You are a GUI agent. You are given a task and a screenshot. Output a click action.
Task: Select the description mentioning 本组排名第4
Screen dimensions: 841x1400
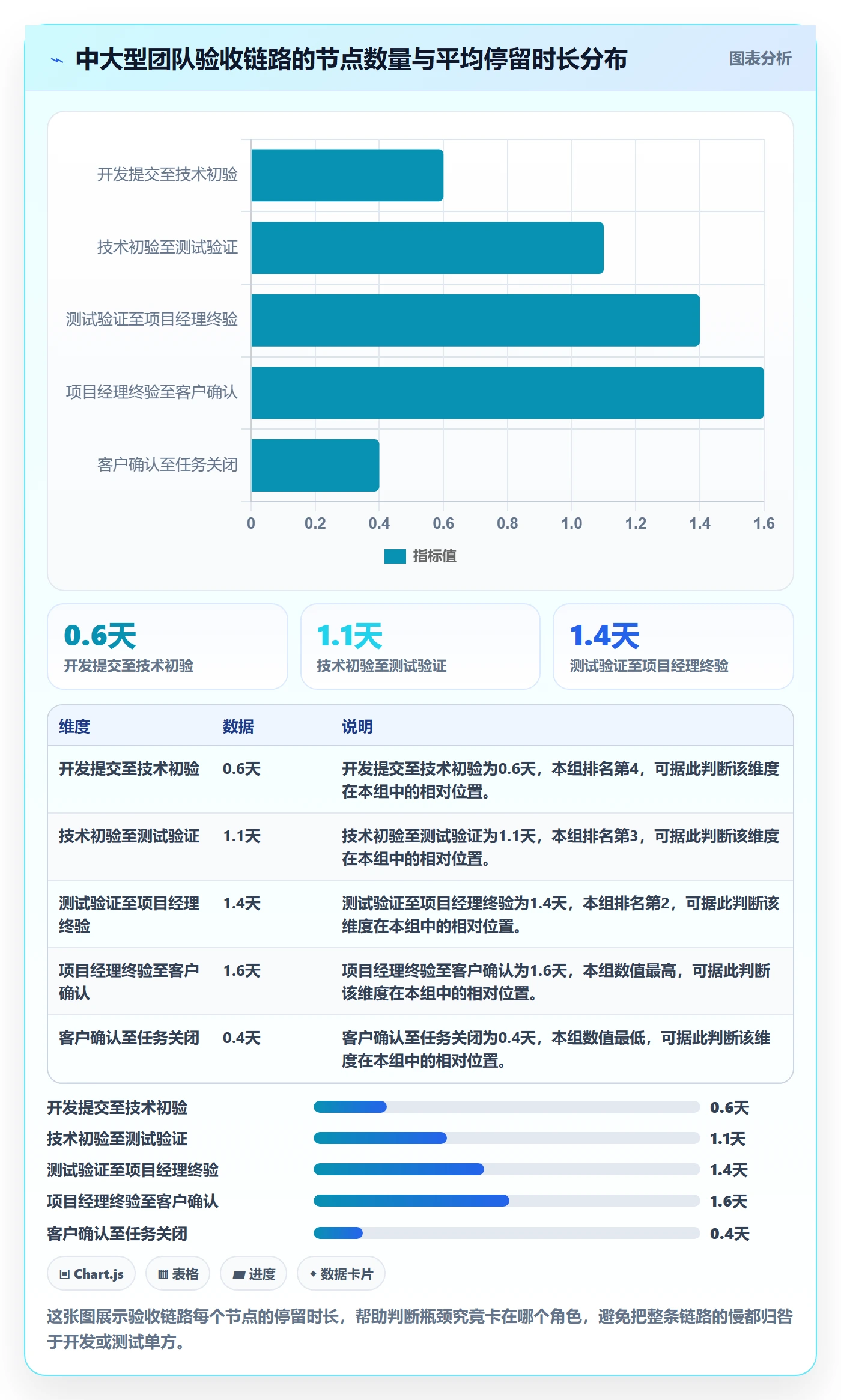(x=560, y=780)
